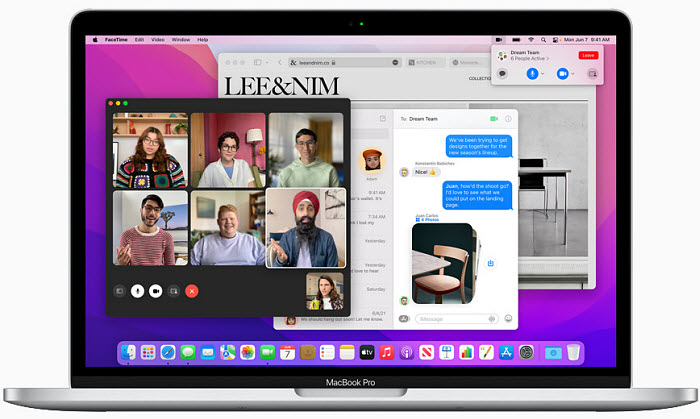
Task: Open Contacts from the Dock
Action: (x=307, y=353)
